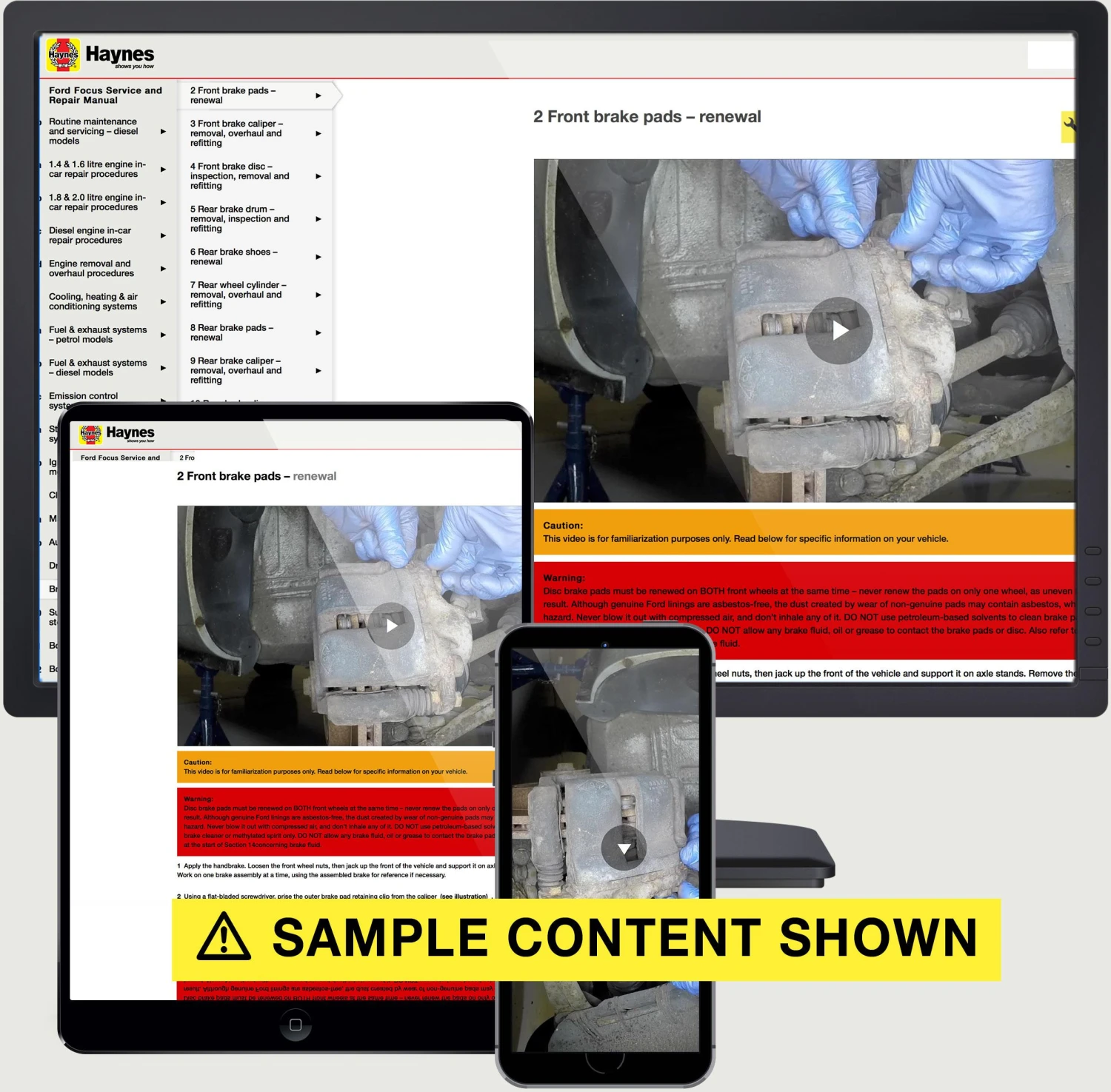The width and height of the screenshot is (1111, 1092).
Task: Click the Haynes logo on the monitor
Action: [x=100, y=55]
